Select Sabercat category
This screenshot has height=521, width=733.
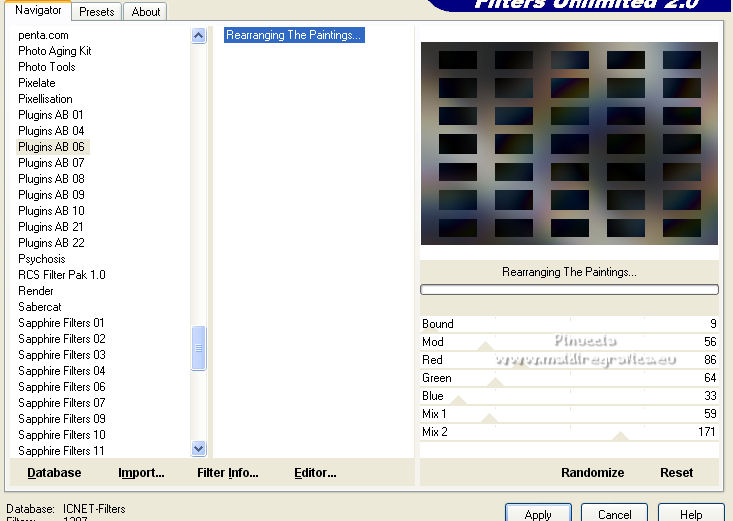[40, 307]
